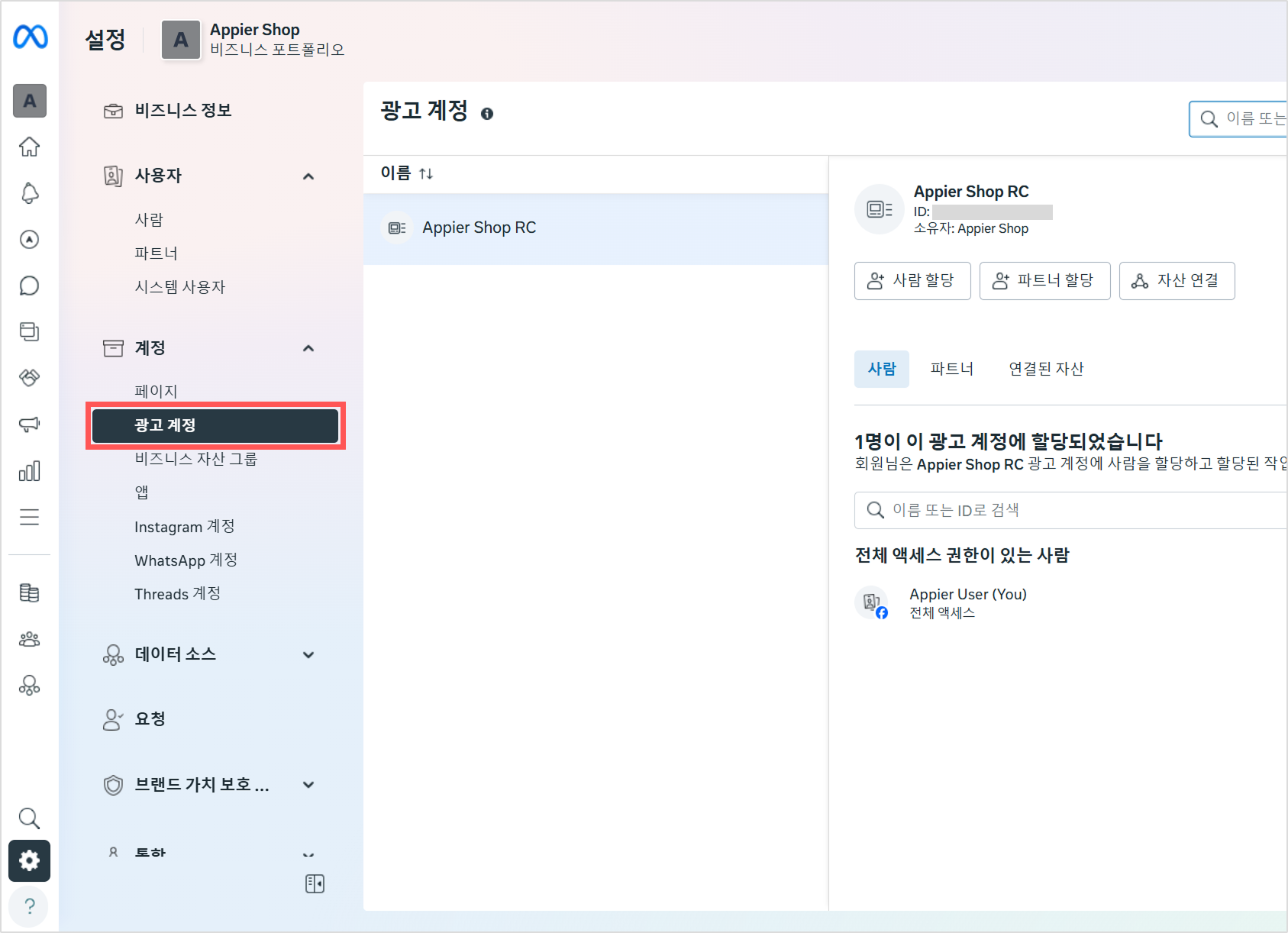The image size is (1288, 933).
Task: Open 페이지 under 계정
Action: [157, 391]
